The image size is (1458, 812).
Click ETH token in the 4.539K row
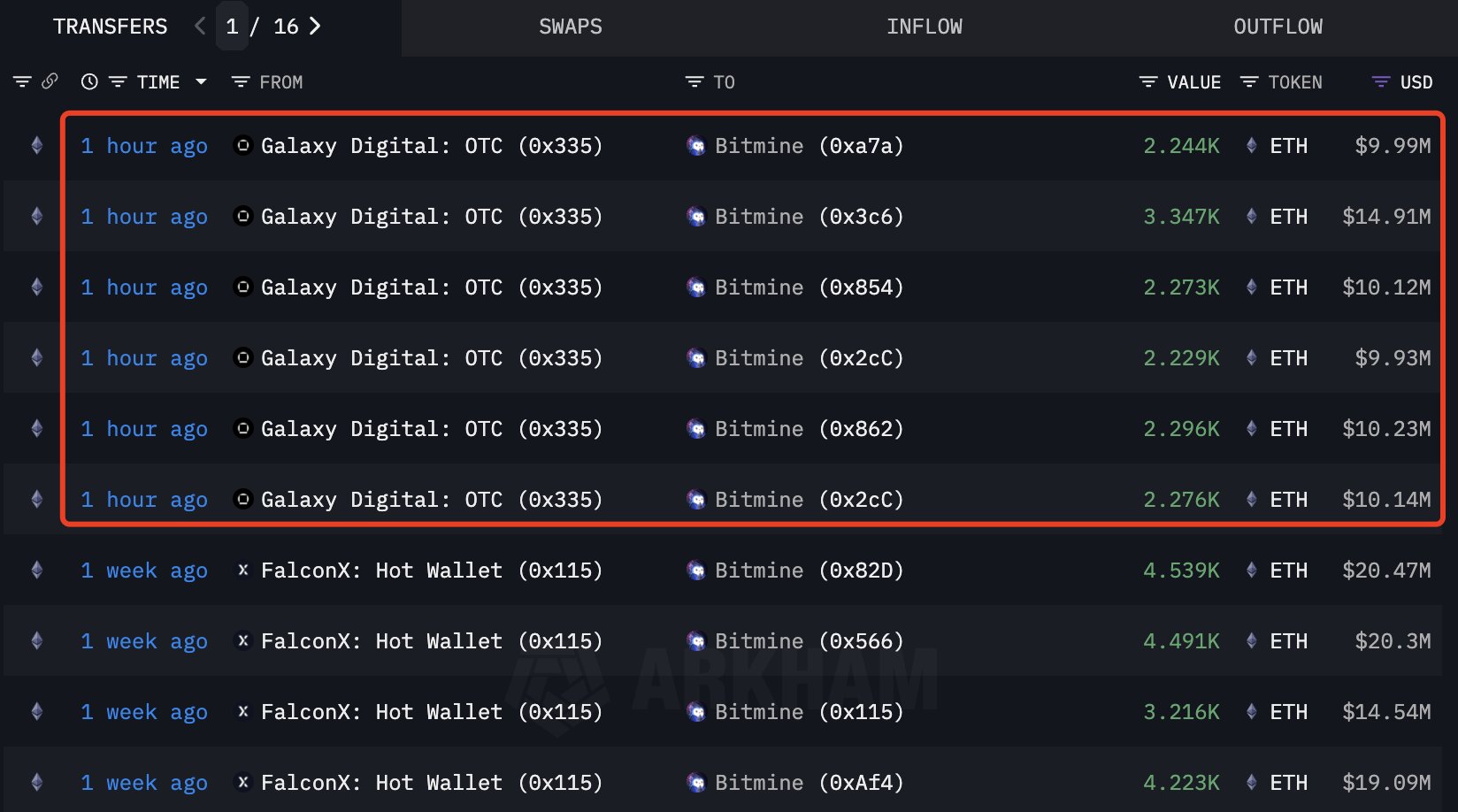click(1288, 571)
